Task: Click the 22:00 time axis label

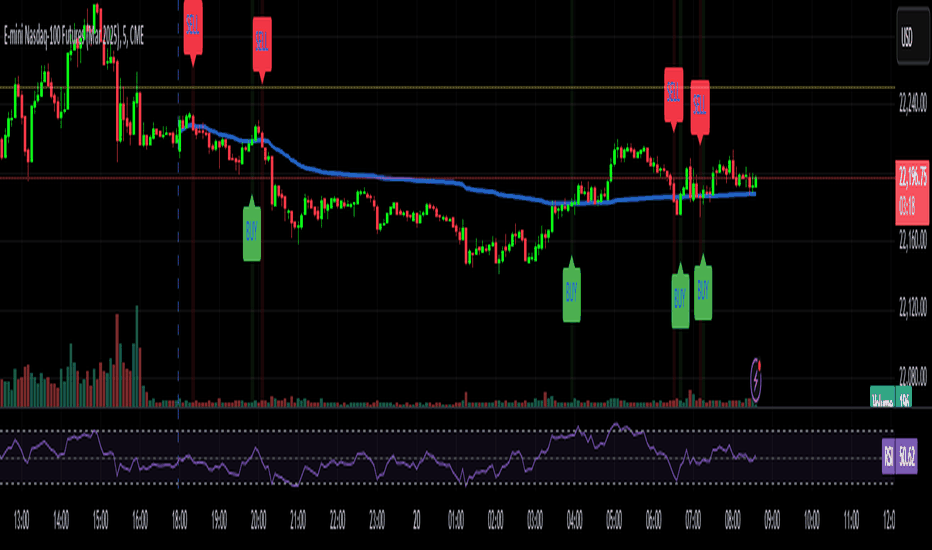Action: click(x=337, y=520)
